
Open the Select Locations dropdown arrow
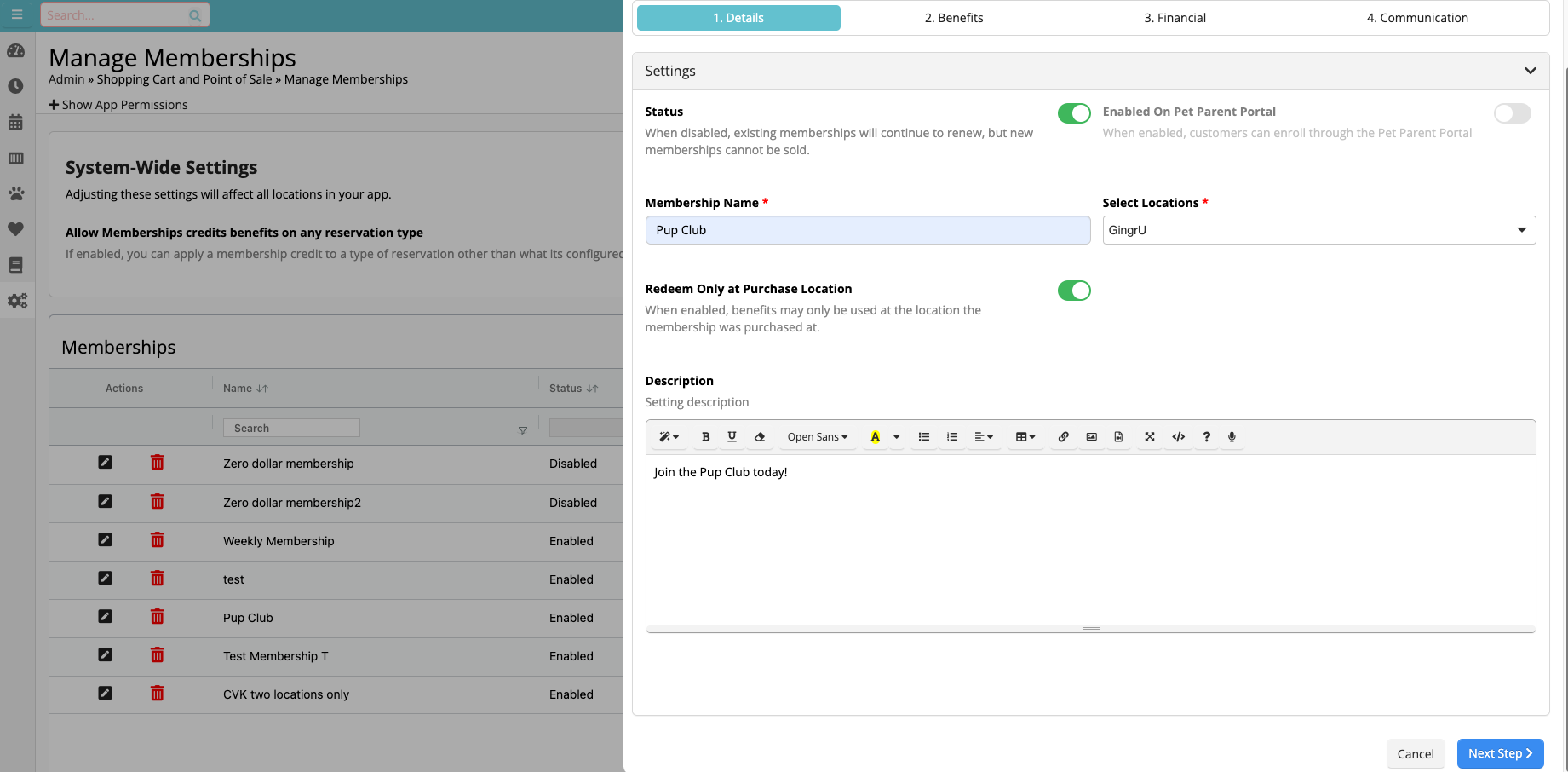pos(1521,230)
